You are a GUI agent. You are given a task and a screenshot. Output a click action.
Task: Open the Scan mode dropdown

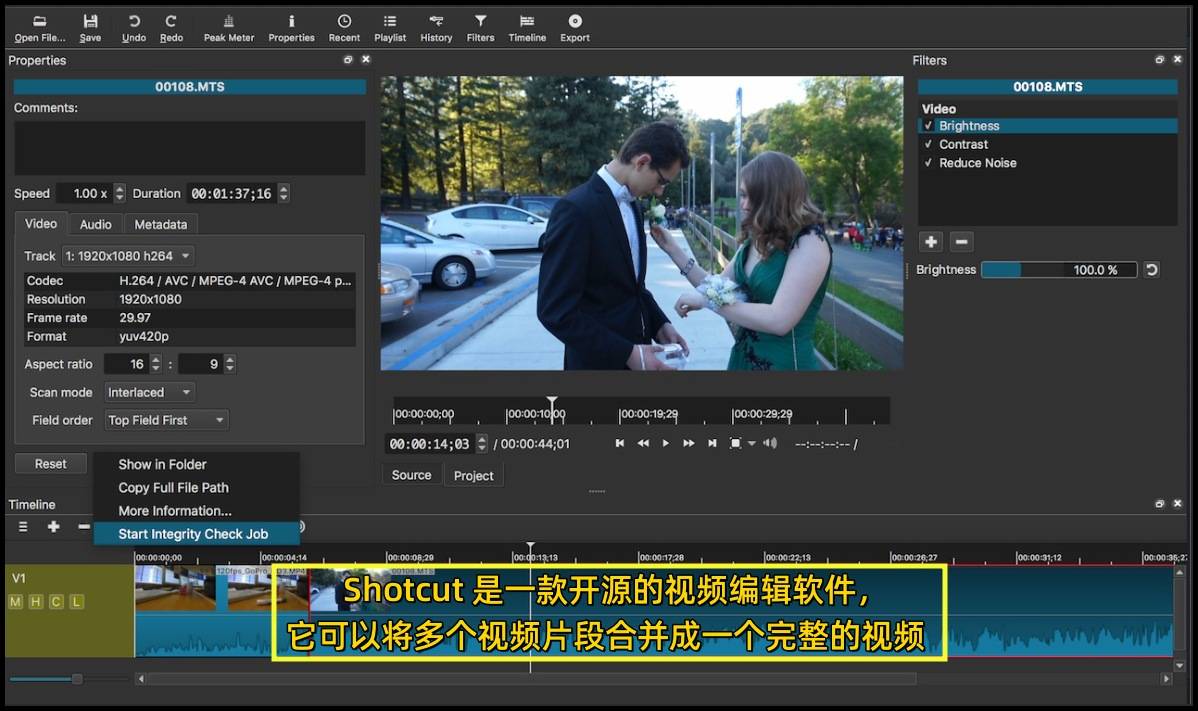click(x=148, y=392)
